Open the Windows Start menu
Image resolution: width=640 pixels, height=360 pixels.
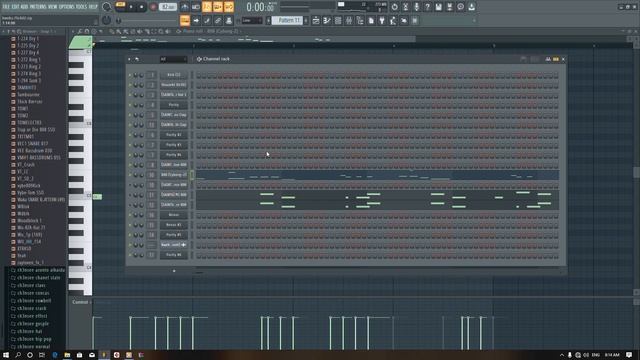tap(6, 355)
